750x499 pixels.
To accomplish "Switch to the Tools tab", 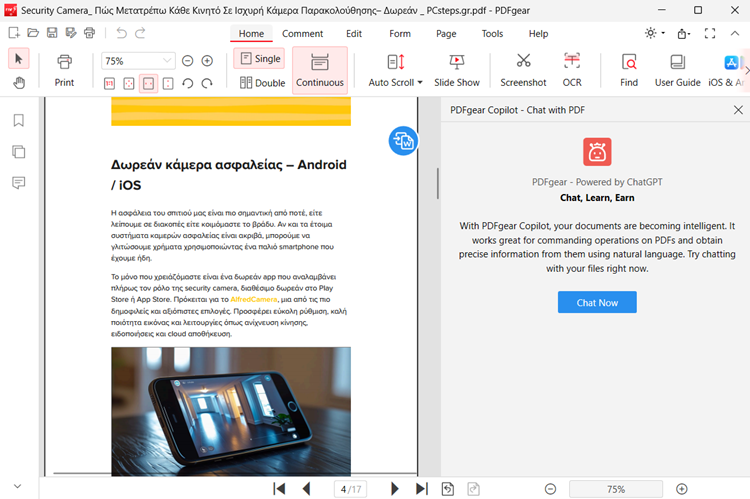I will [x=492, y=33].
